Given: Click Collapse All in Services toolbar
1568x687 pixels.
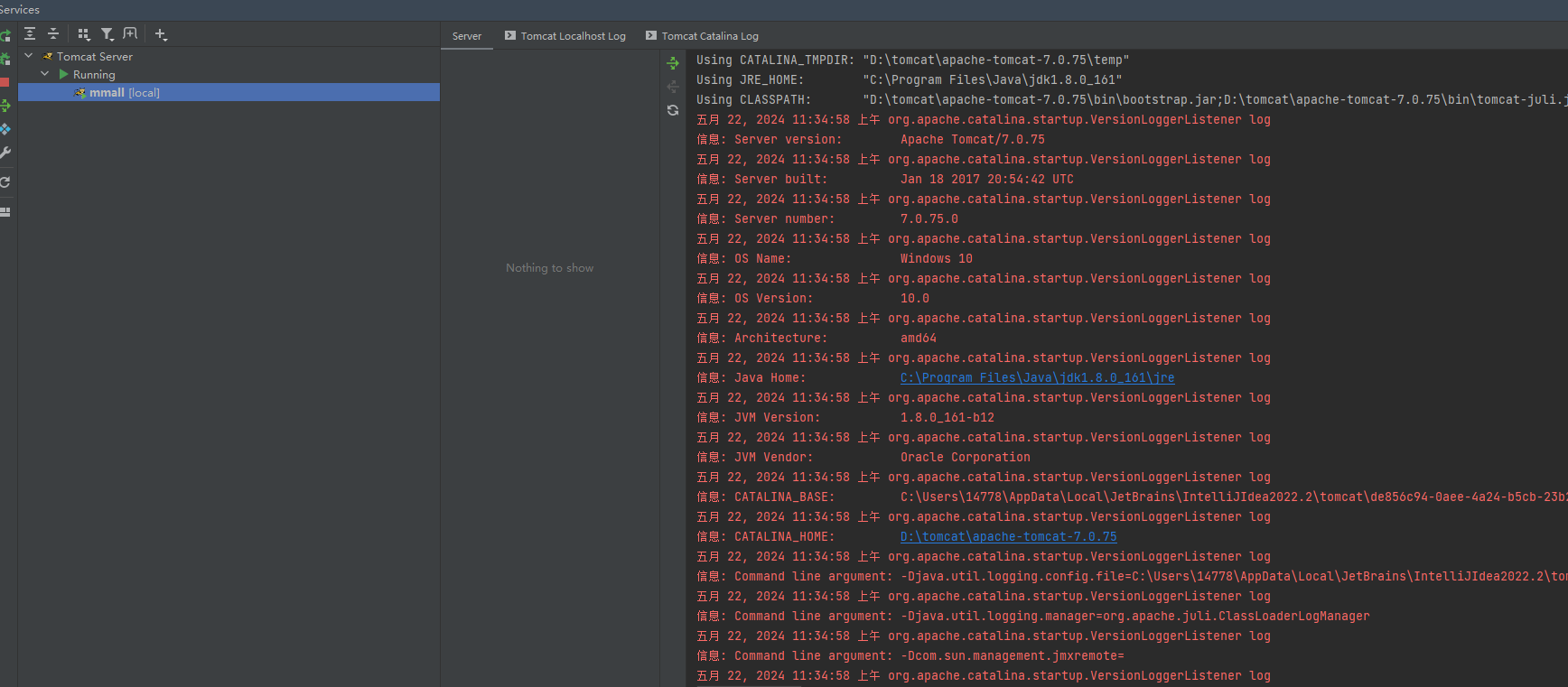Looking at the screenshot, I should pyautogui.click(x=53, y=34).
